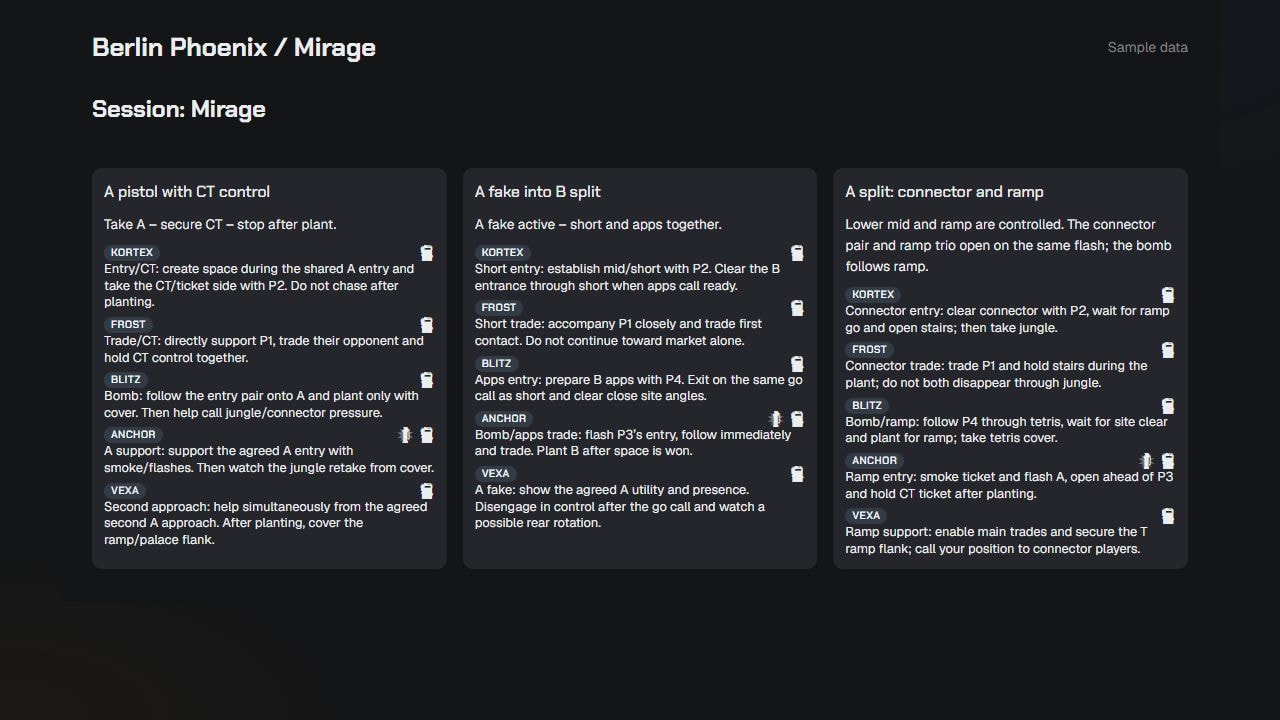
Task: Click VEXA's smoke grenade icon in B split card
Action: click(x=797, y=474)
